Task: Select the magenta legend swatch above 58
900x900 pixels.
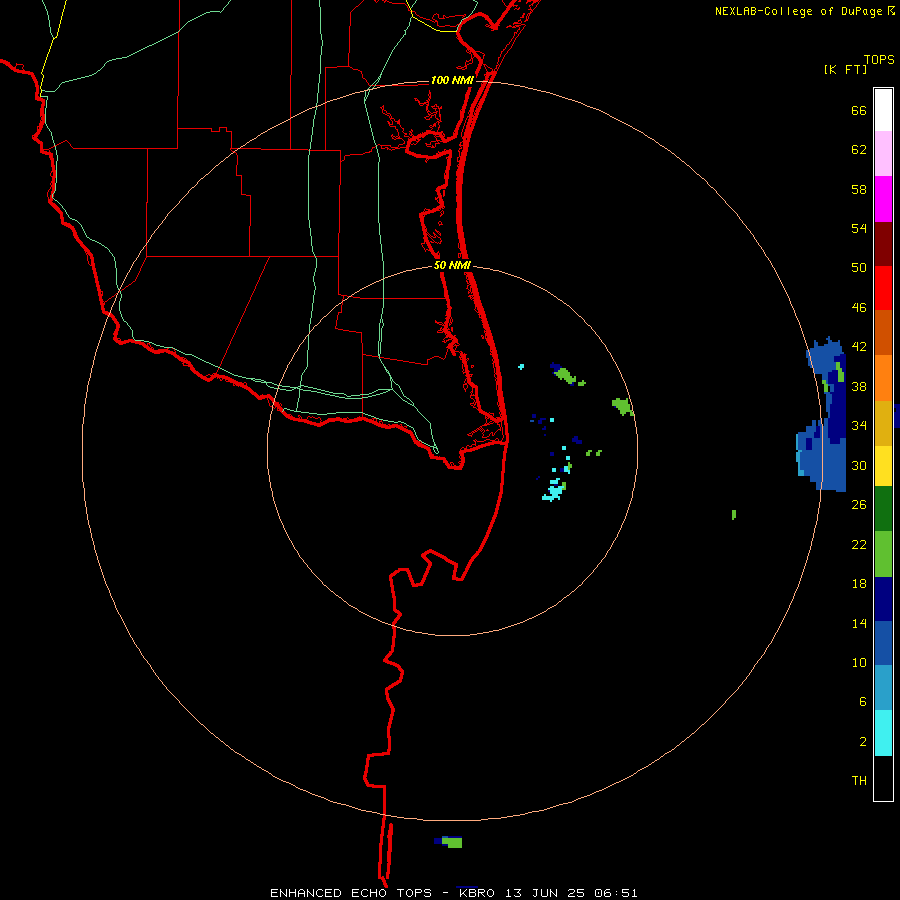Action: [x=883, y=199]
